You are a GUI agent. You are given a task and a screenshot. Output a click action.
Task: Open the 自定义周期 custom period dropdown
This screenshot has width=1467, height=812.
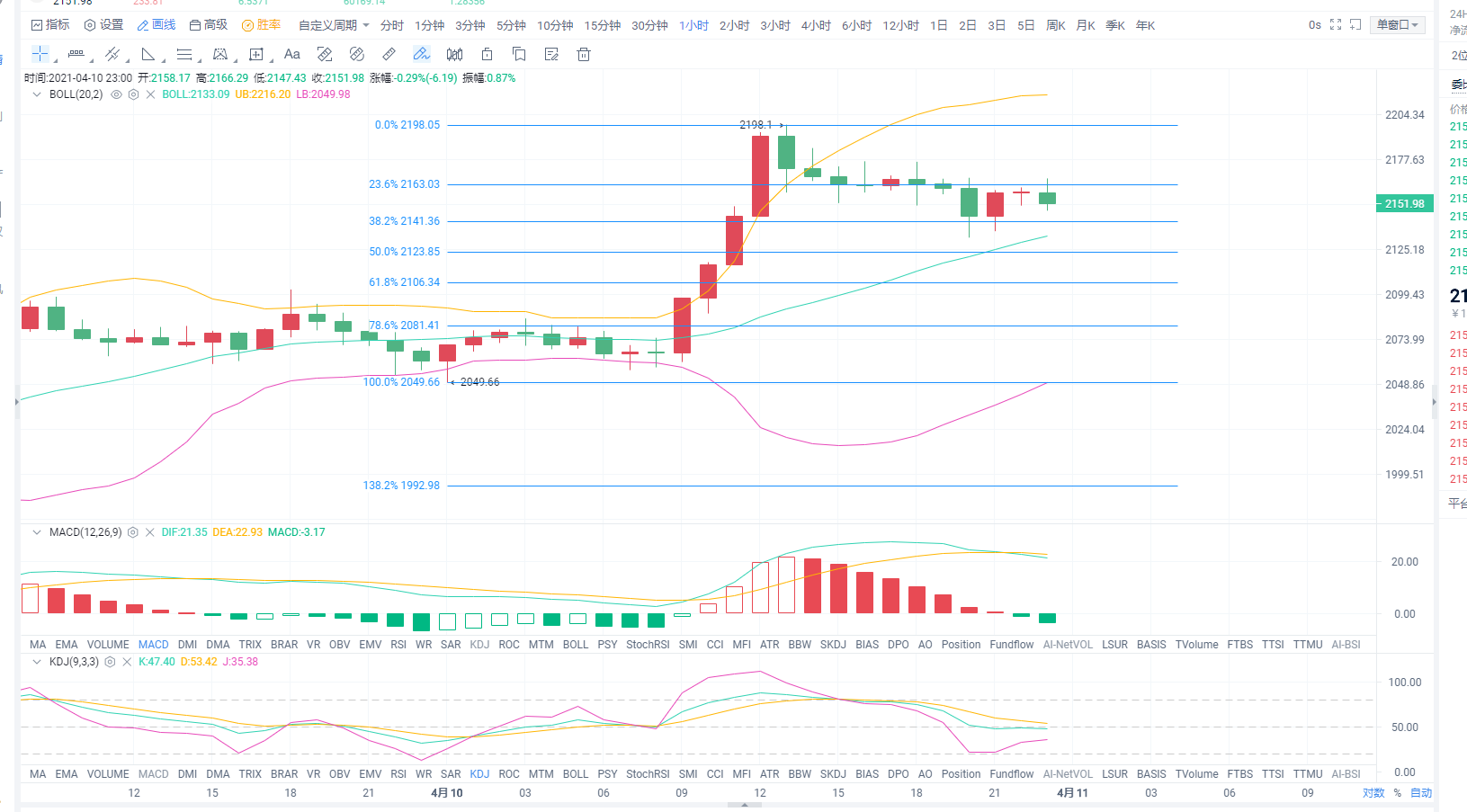pos(333,25)
